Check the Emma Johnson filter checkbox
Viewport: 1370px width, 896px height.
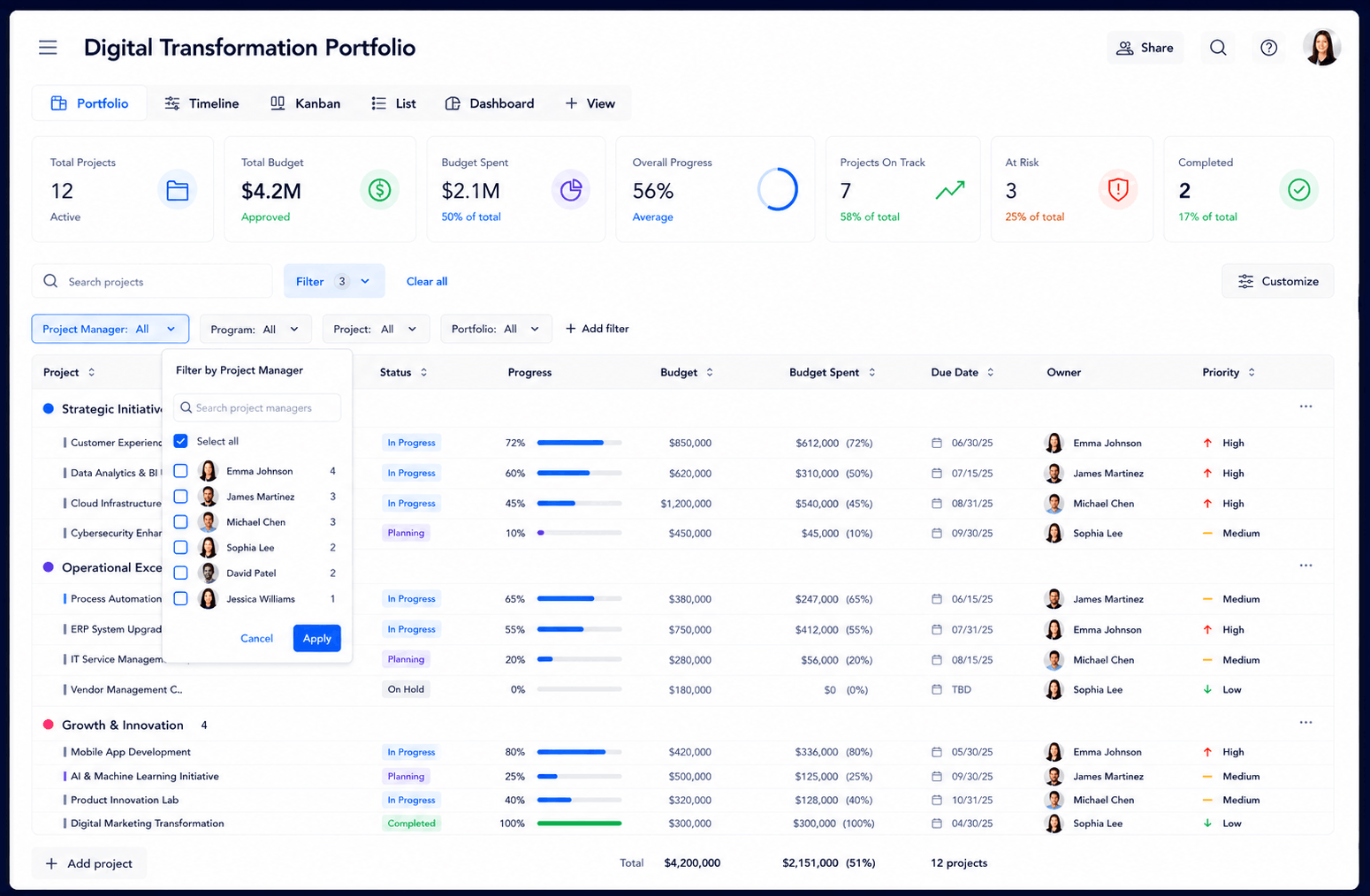[180, 471]
